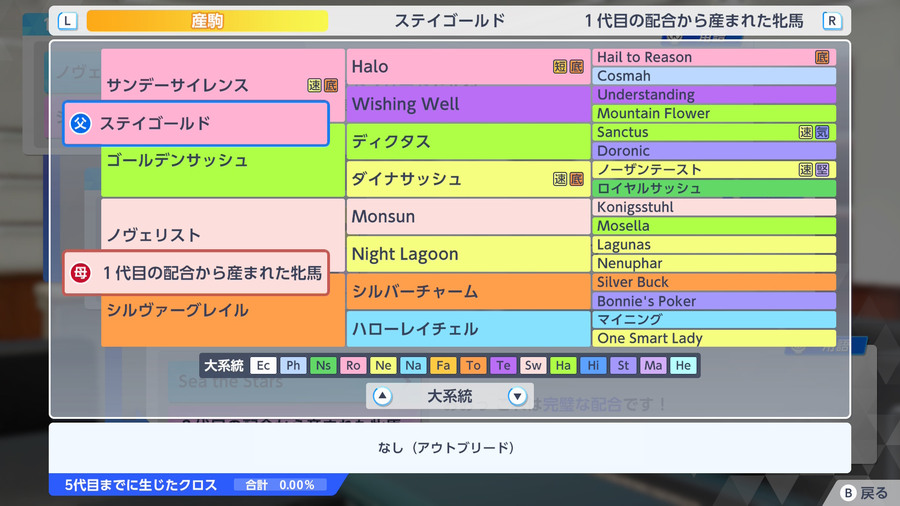Click the 底 trait icon on ダイナサッシュ

click(576, 179)
